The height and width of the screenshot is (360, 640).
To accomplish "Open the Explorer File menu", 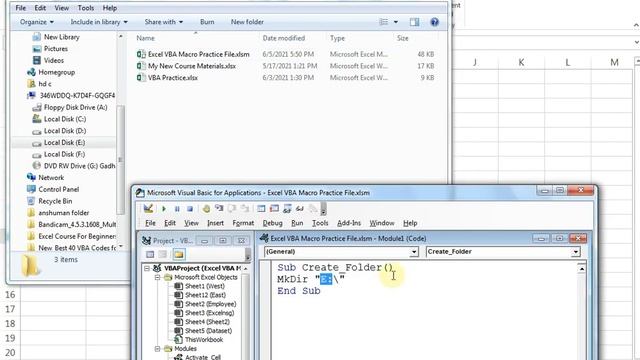I will pos(20,8).
